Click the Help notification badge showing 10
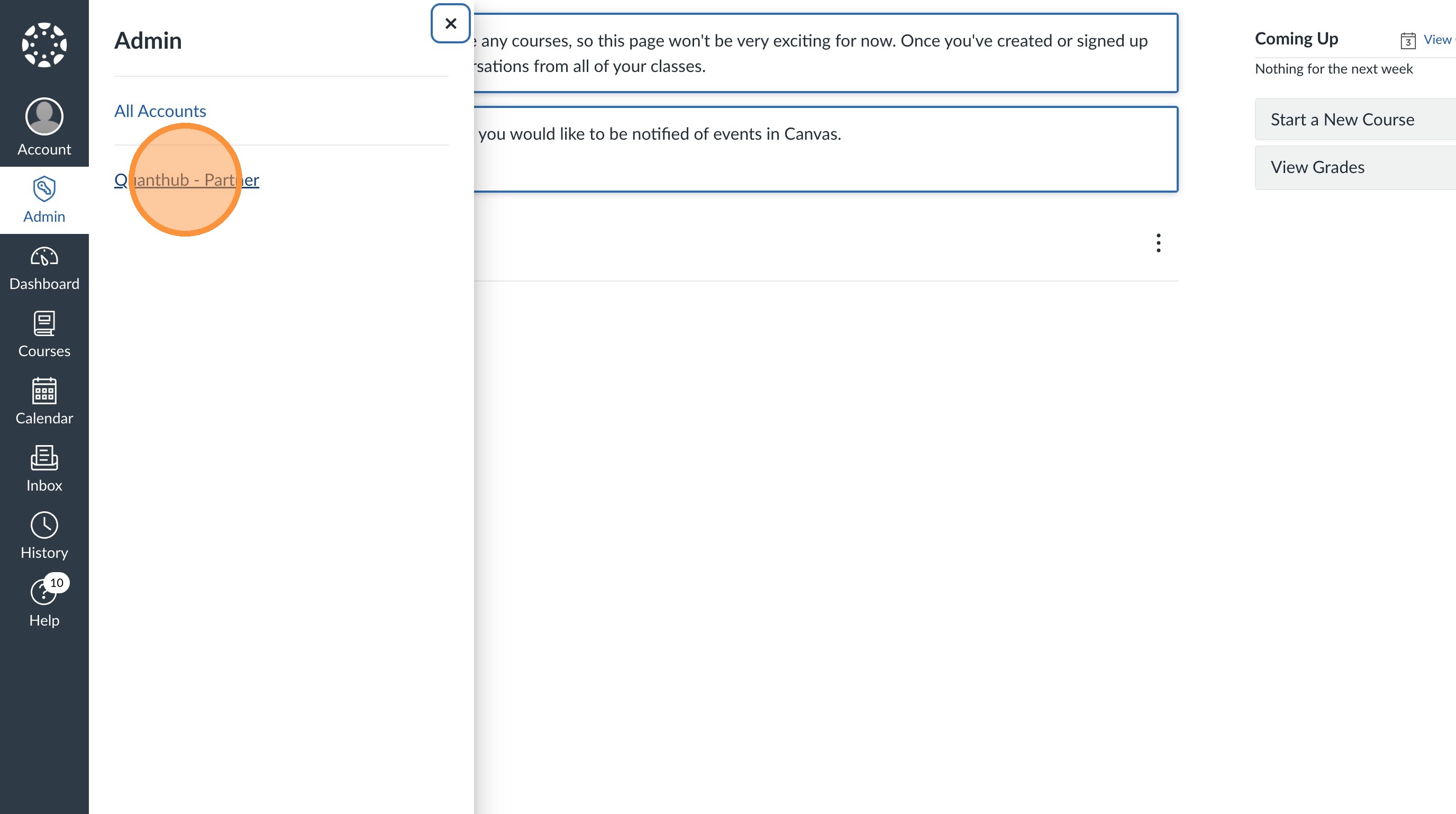The image size is (1456, 814). click(57, 583)
